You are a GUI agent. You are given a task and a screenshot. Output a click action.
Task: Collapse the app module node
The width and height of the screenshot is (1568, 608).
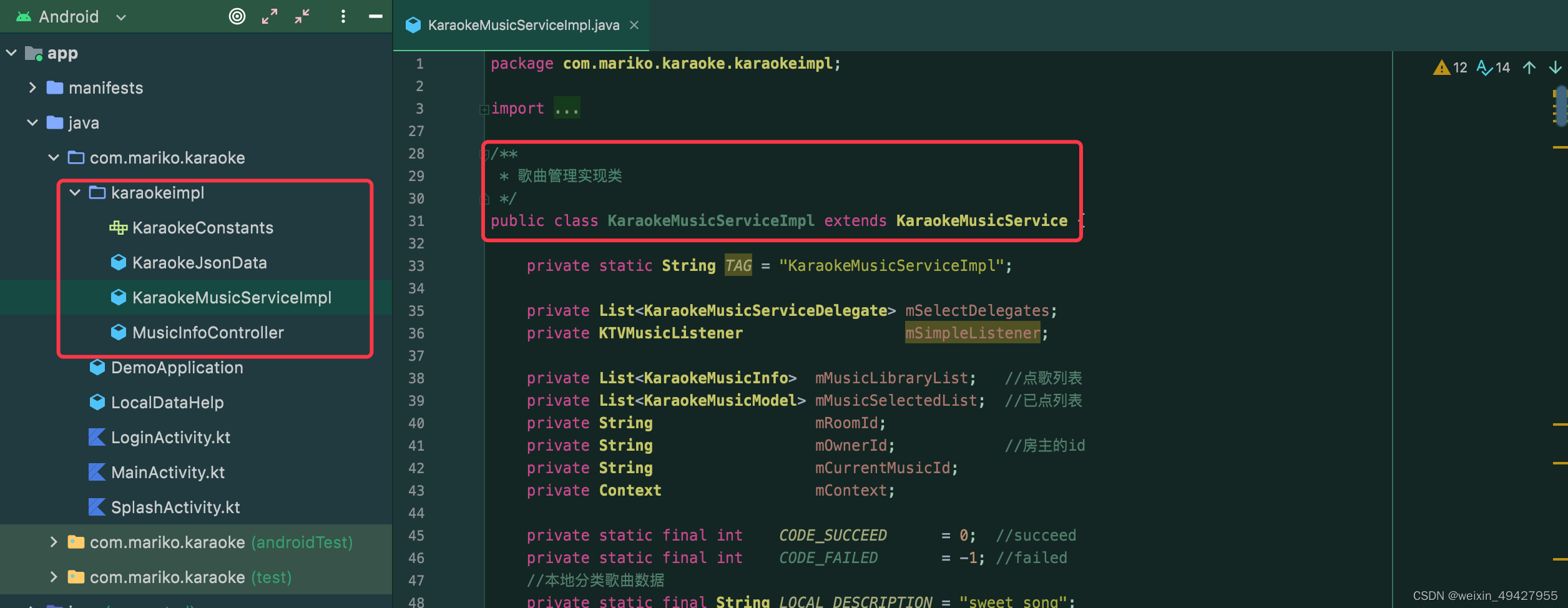point(12,53)
